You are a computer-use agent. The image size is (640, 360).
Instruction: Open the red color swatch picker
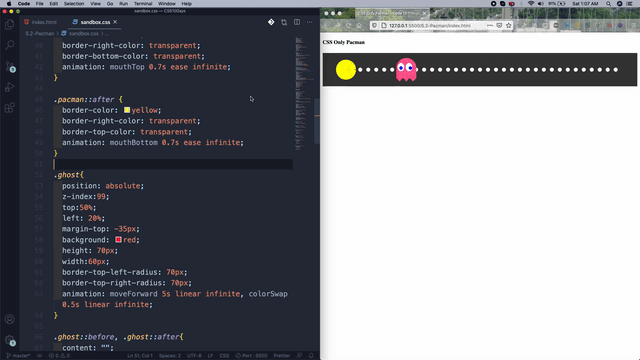[118, 240]
